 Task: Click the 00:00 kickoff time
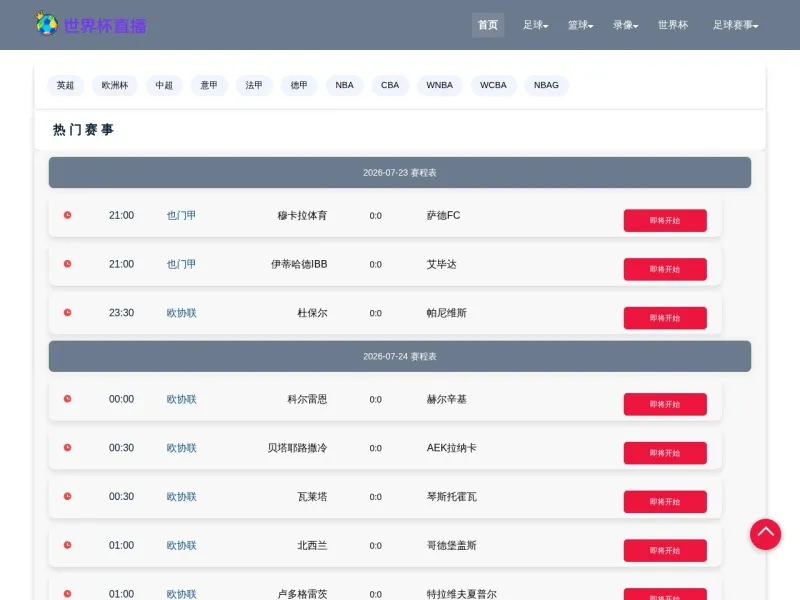pyautogui.click(x=121, y=399)
